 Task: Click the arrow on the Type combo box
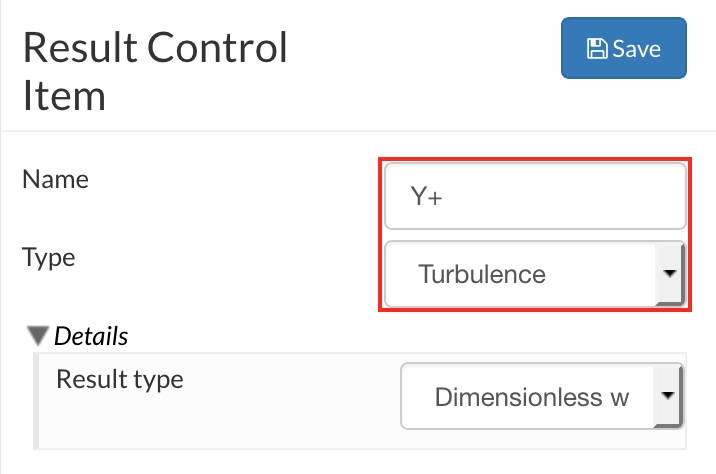[669, 273]
